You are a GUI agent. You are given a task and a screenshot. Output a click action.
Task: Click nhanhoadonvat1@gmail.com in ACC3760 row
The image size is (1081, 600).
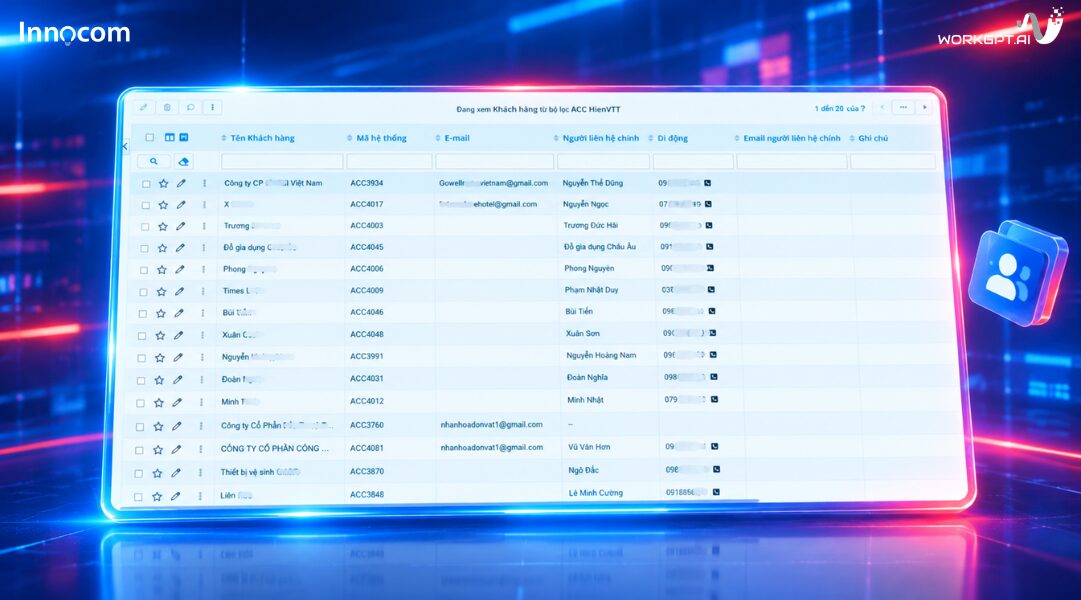click(492, 425)
